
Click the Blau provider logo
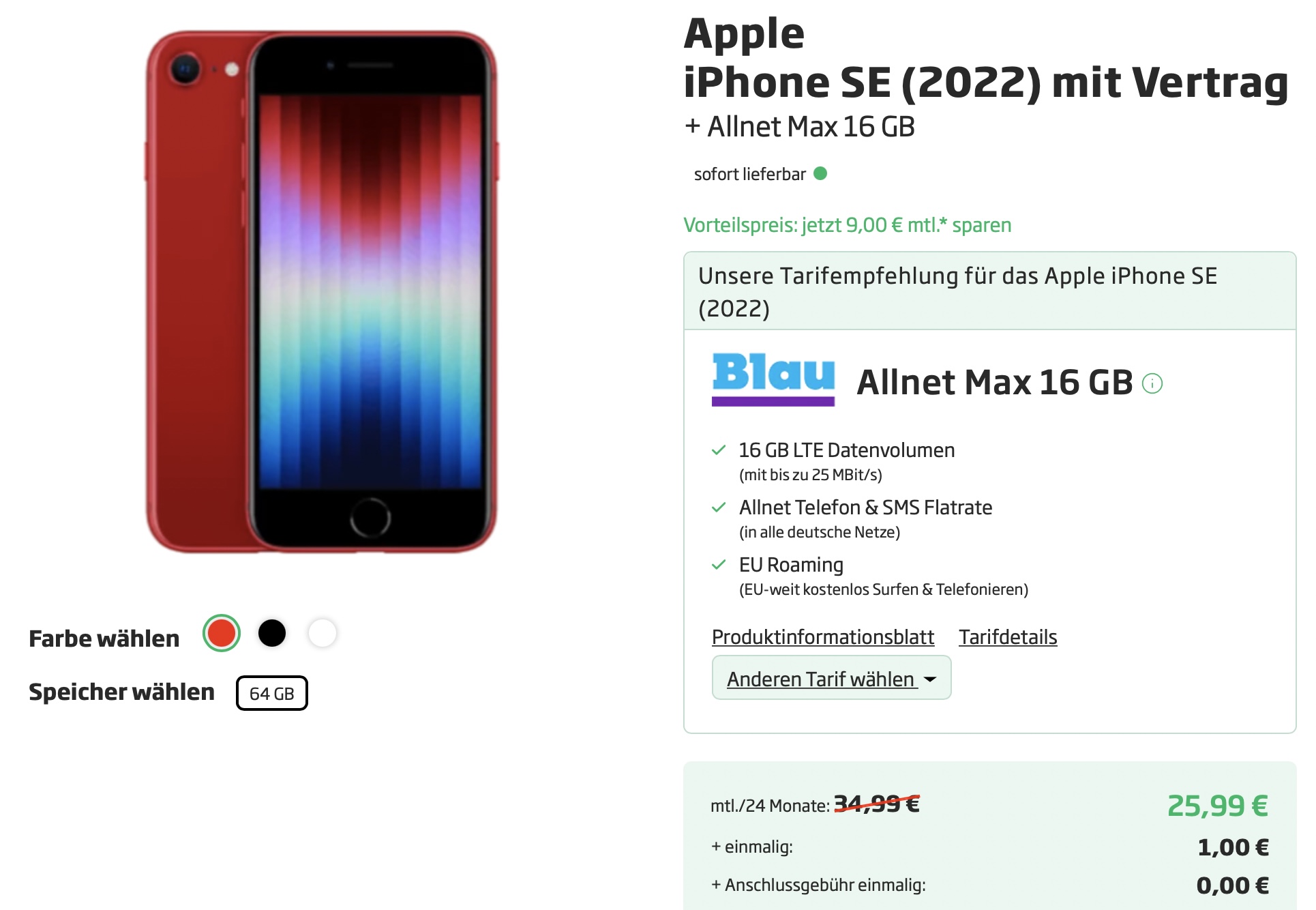773,379
